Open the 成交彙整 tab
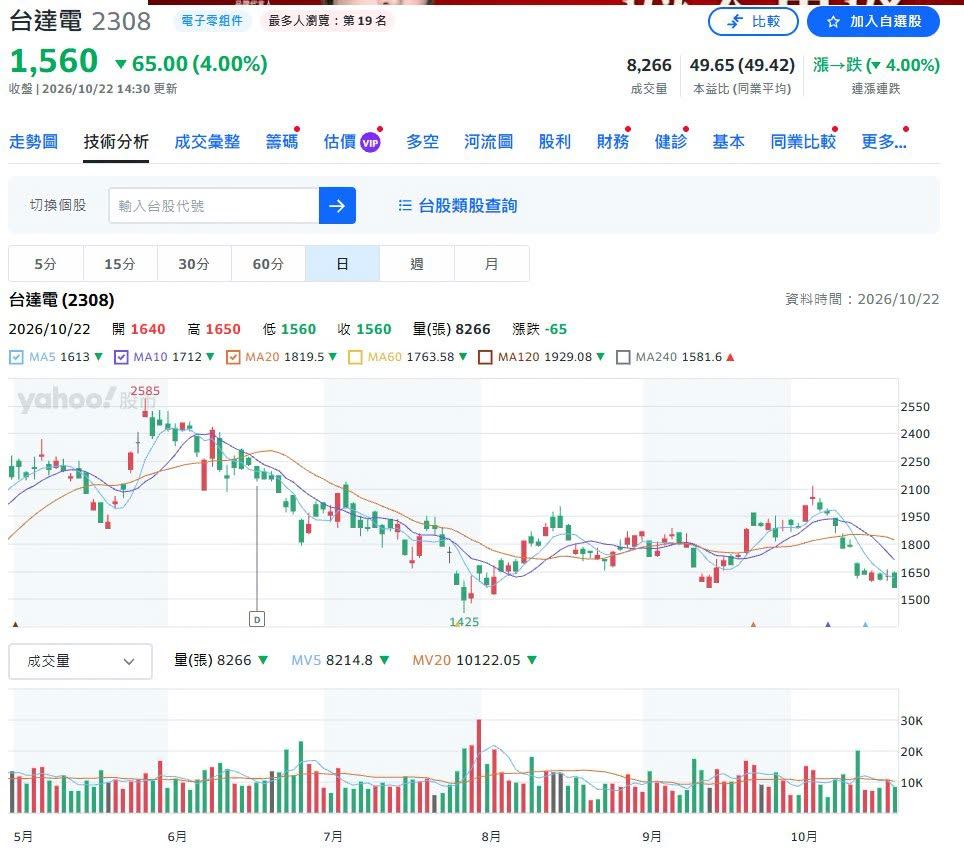 (x=207, y=141)
